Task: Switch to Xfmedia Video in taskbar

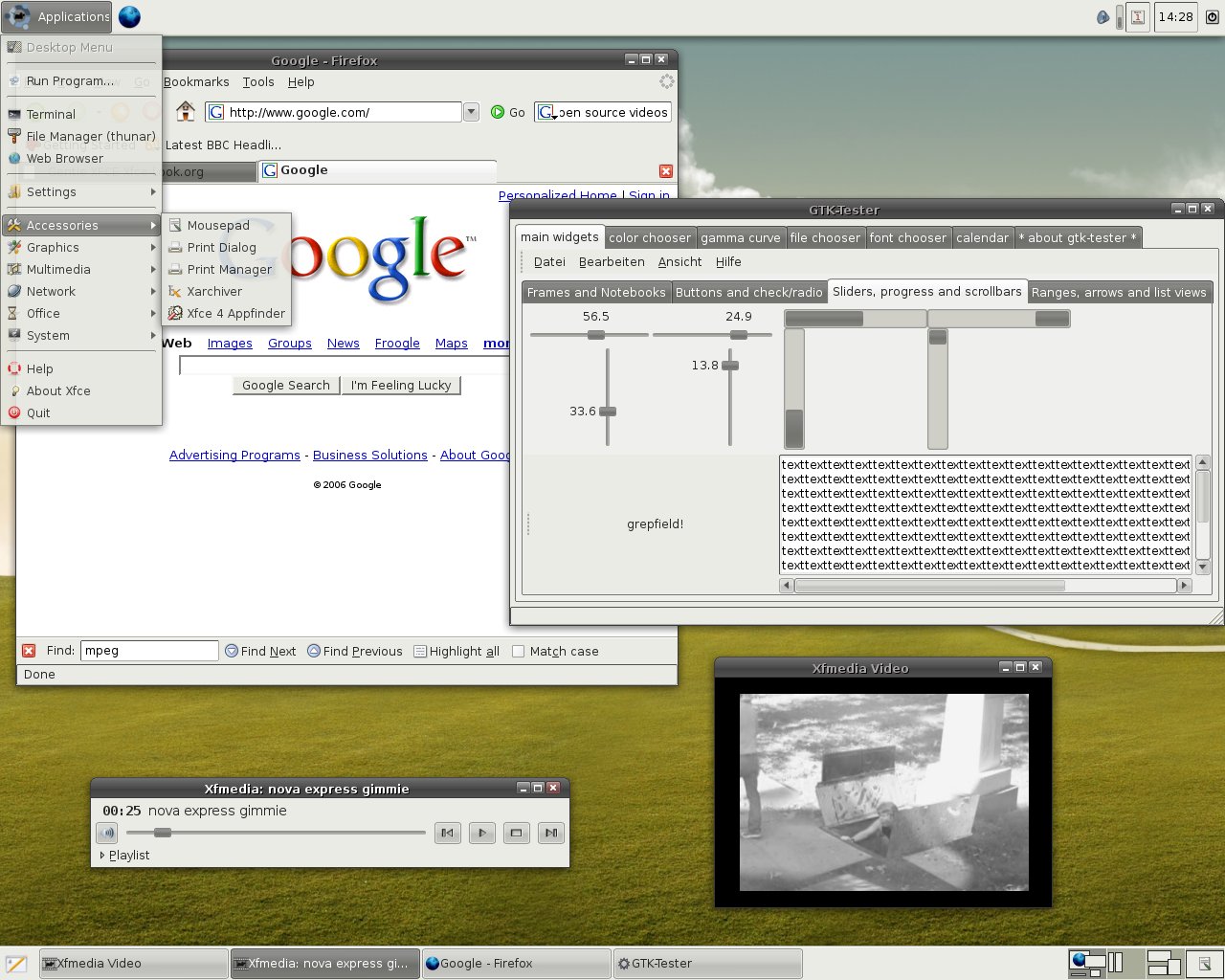Action: click(133, 964)
